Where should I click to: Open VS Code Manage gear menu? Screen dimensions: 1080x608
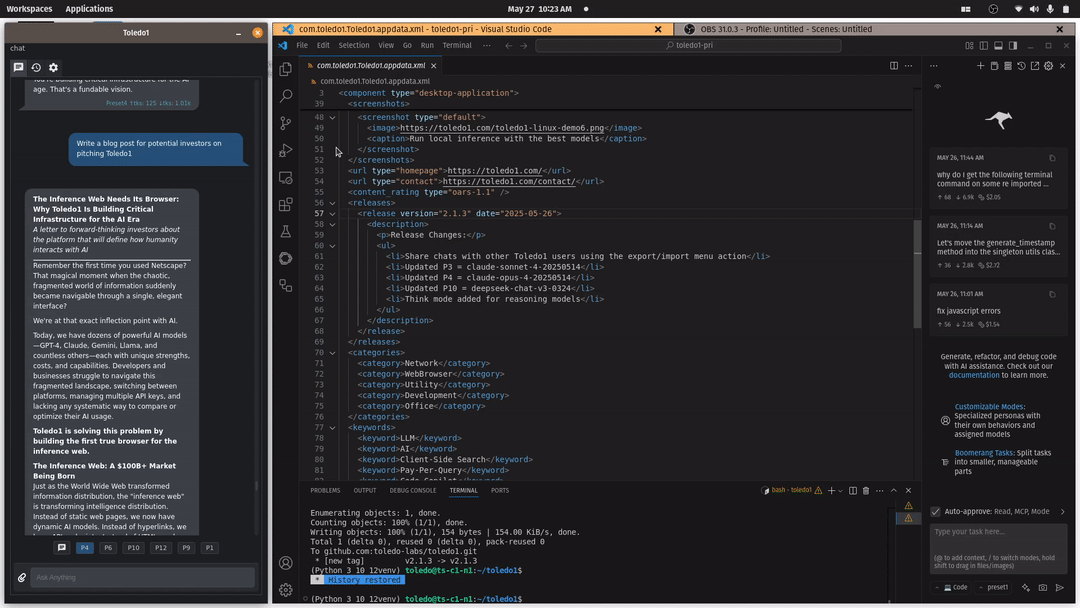[x=286, y=590]
